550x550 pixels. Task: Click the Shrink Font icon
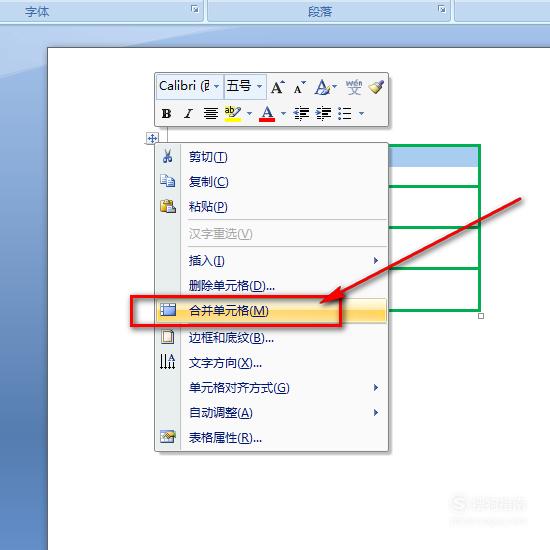point(300,87)
